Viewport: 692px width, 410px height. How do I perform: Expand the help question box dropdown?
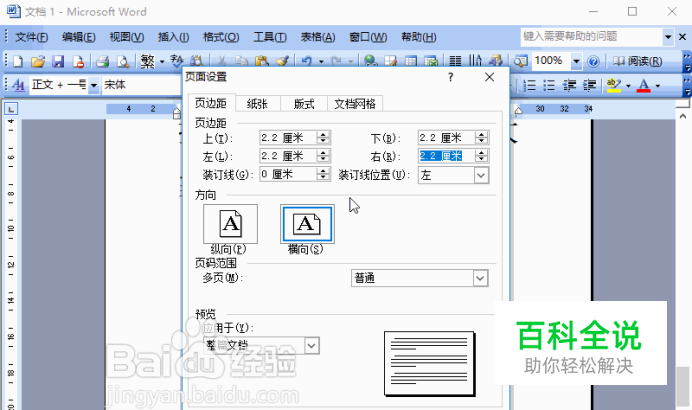pyautogui.click(x=668, y=37)
